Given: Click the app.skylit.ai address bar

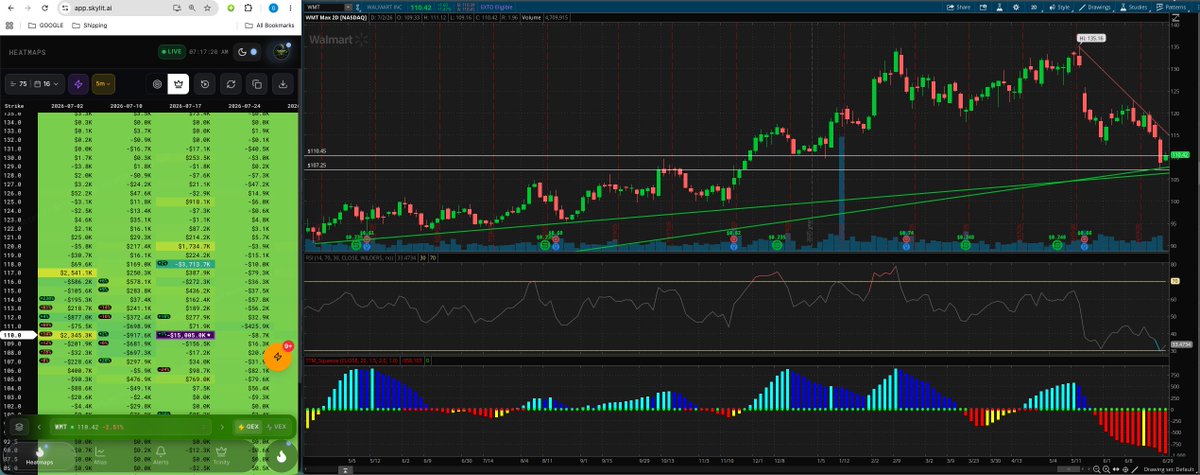Looking at the screenshot, I should [140, 6].
